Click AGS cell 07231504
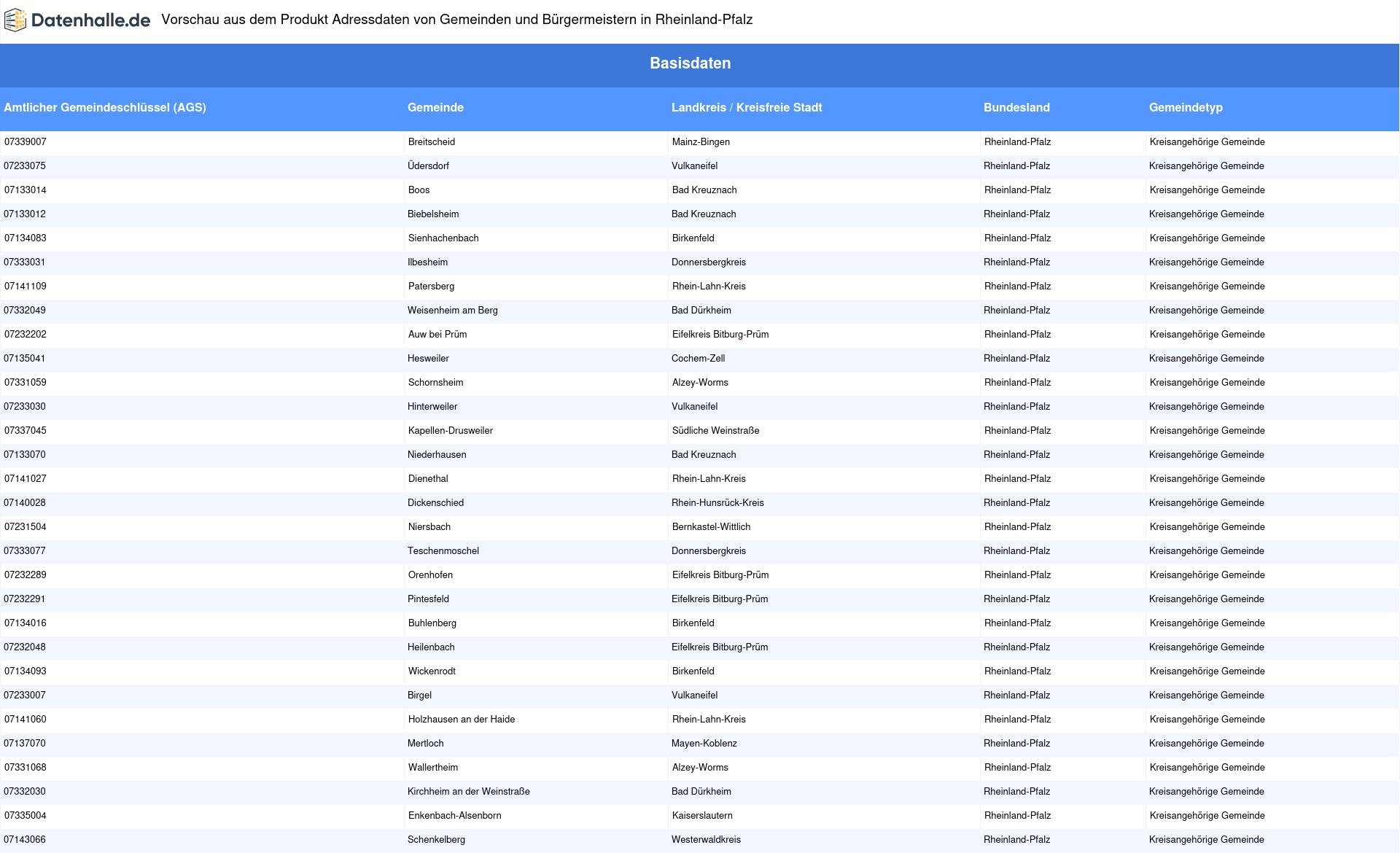 pyautogui.click(x=202, y=527)
